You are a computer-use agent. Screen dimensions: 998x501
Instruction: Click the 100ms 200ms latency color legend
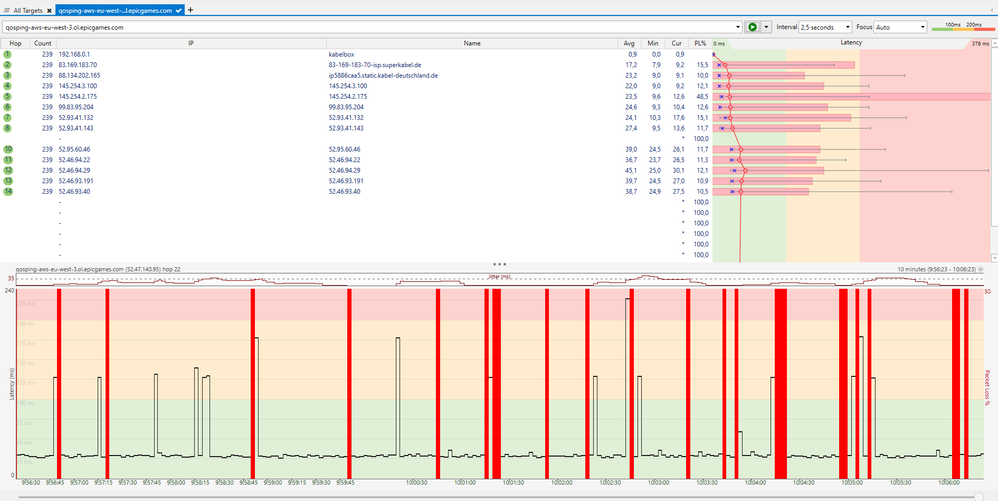point(961,27)
